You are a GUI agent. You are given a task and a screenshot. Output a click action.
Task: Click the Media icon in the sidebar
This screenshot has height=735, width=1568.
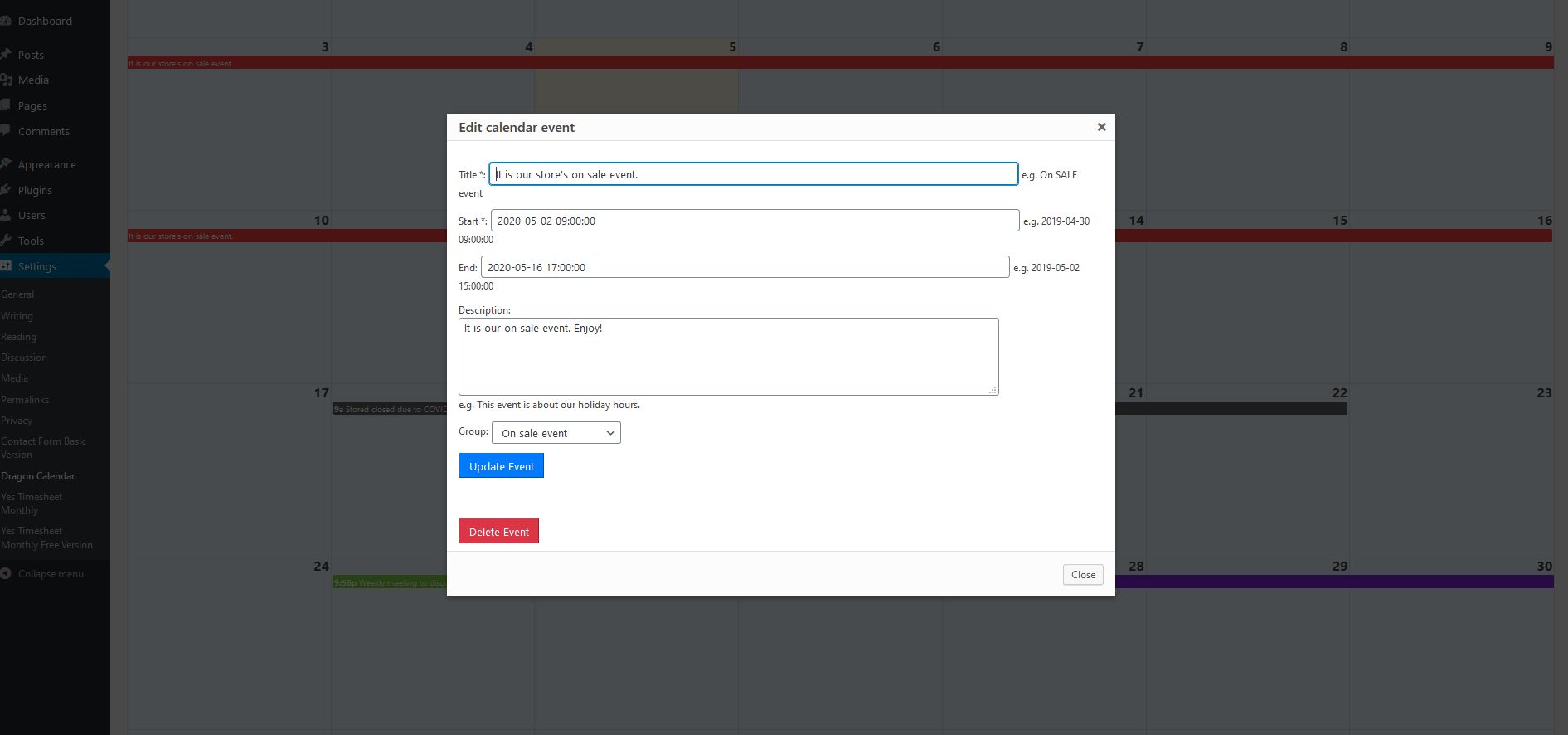pyautogui.click(x=5, y=80)
